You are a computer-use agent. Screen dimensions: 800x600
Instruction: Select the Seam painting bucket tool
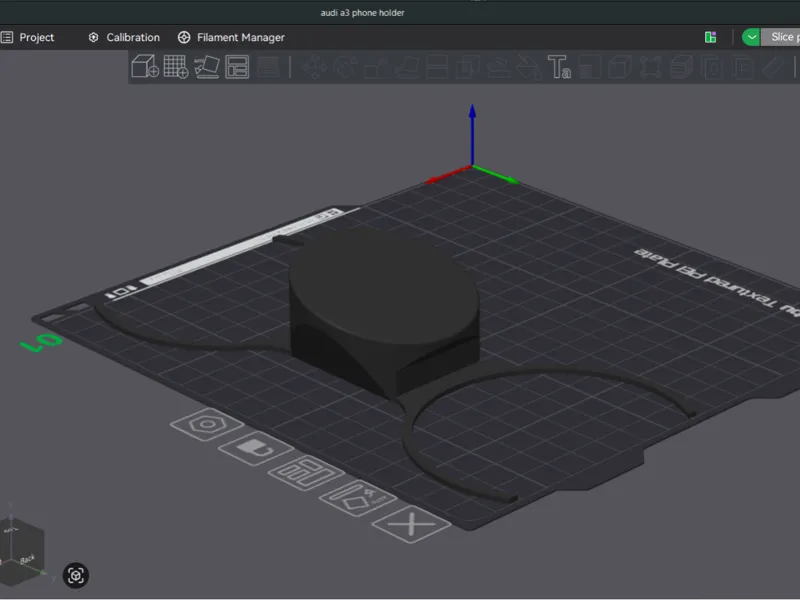tap(529, 66)
